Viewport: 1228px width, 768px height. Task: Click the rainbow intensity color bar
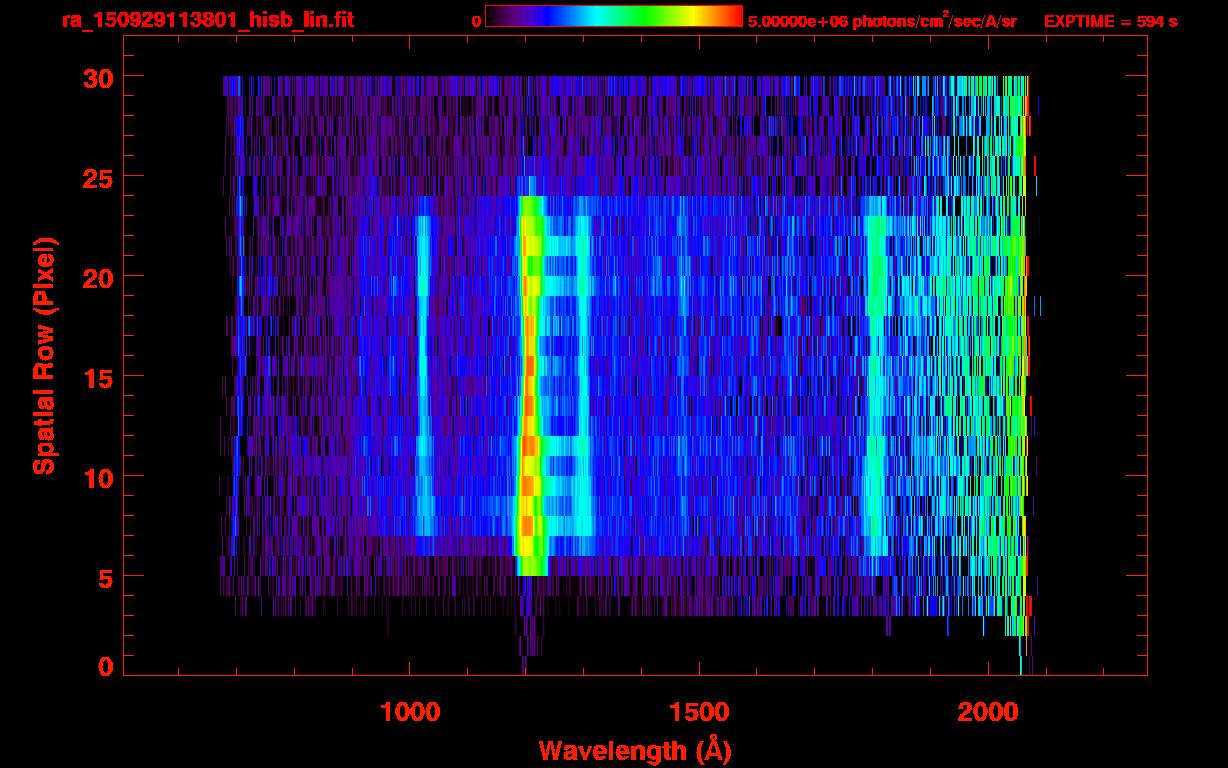tap(614, 16)
